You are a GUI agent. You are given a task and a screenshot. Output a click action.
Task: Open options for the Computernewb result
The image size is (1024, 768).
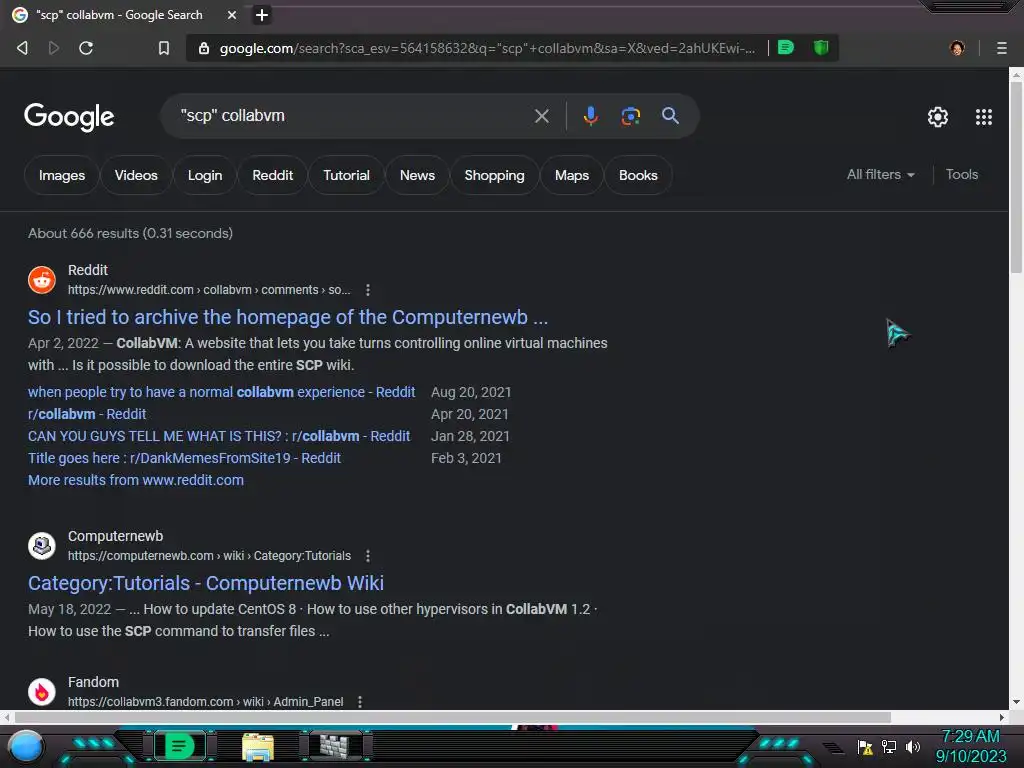click(368, 556)
